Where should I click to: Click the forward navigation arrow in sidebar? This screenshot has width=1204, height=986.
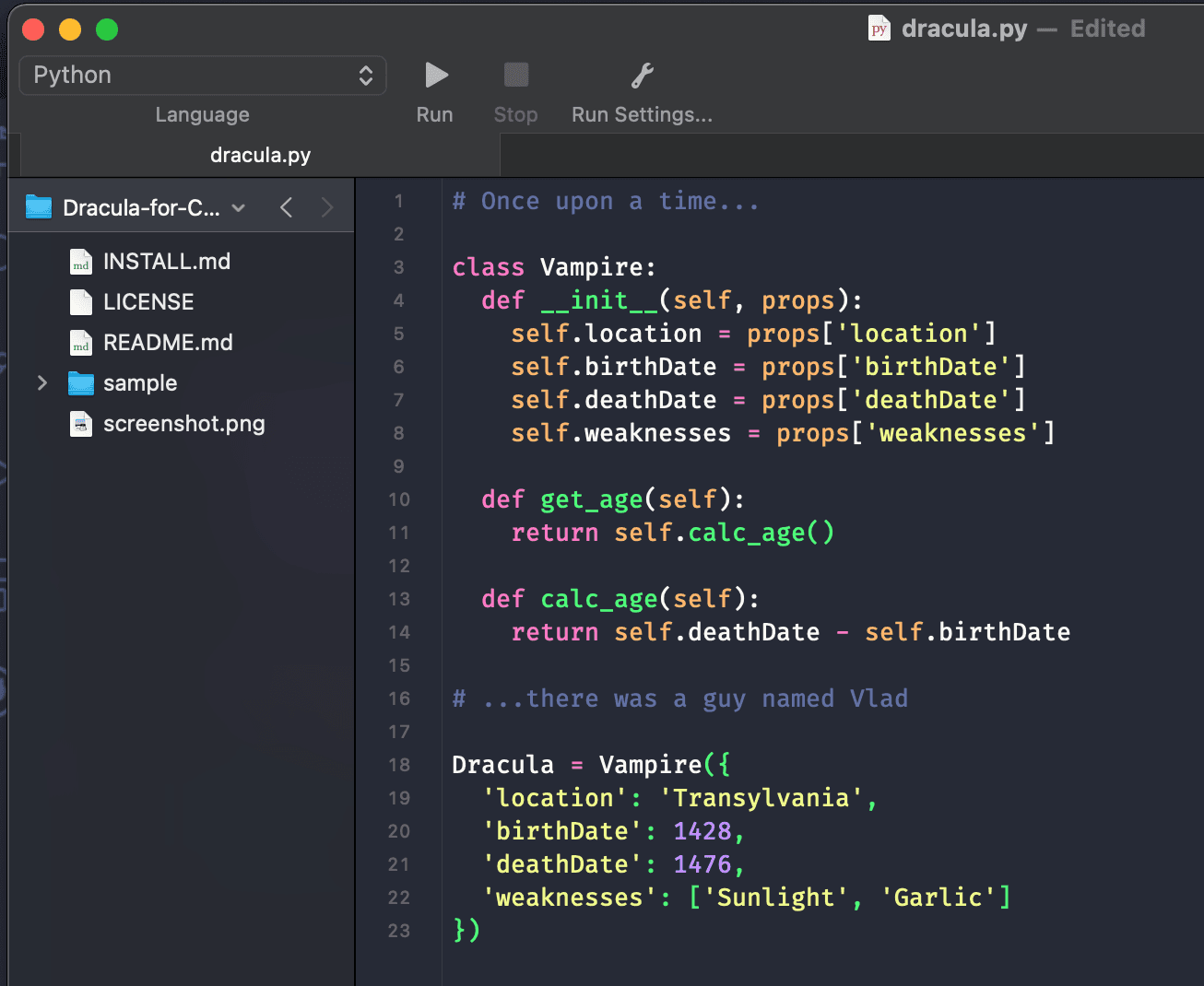pyautogui.click(x=327, y=207)
